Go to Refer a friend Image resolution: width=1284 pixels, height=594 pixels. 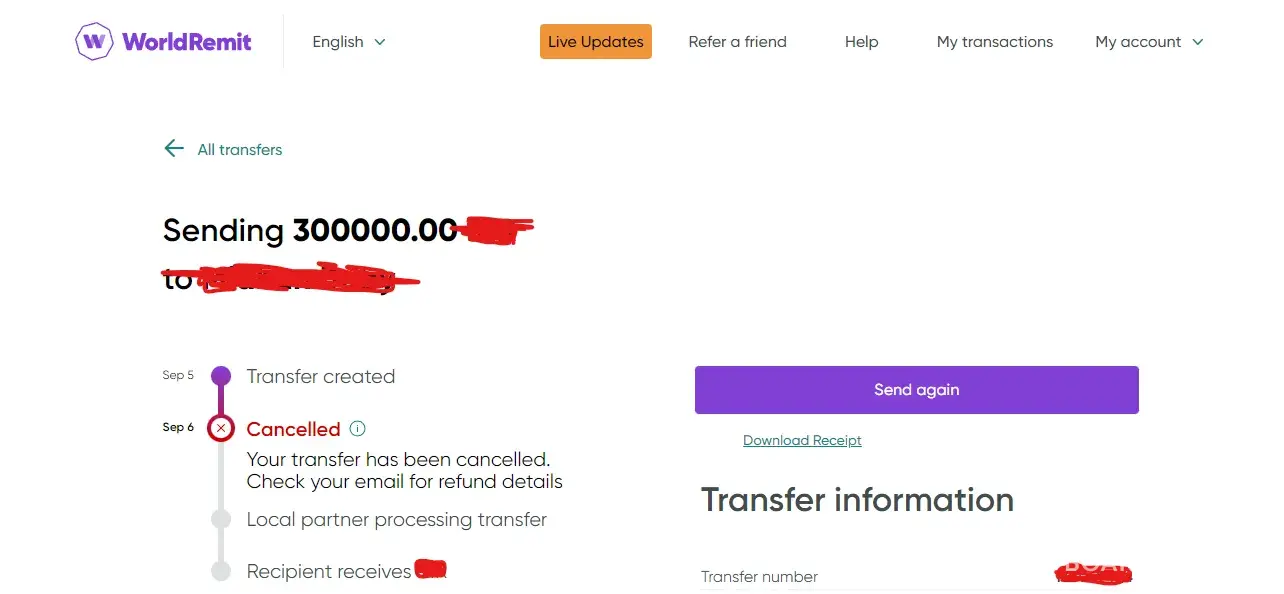[738, 42]
